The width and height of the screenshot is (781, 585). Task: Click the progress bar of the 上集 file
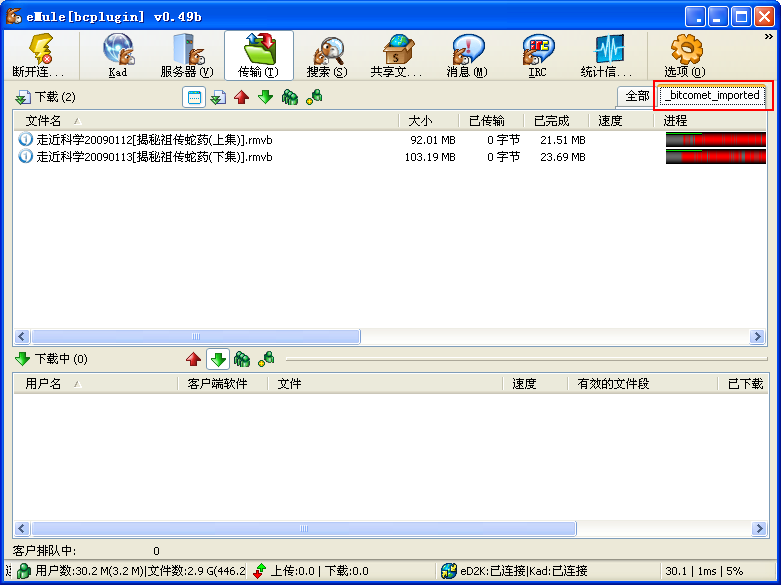pyautogui.click(x=714, y=140)
